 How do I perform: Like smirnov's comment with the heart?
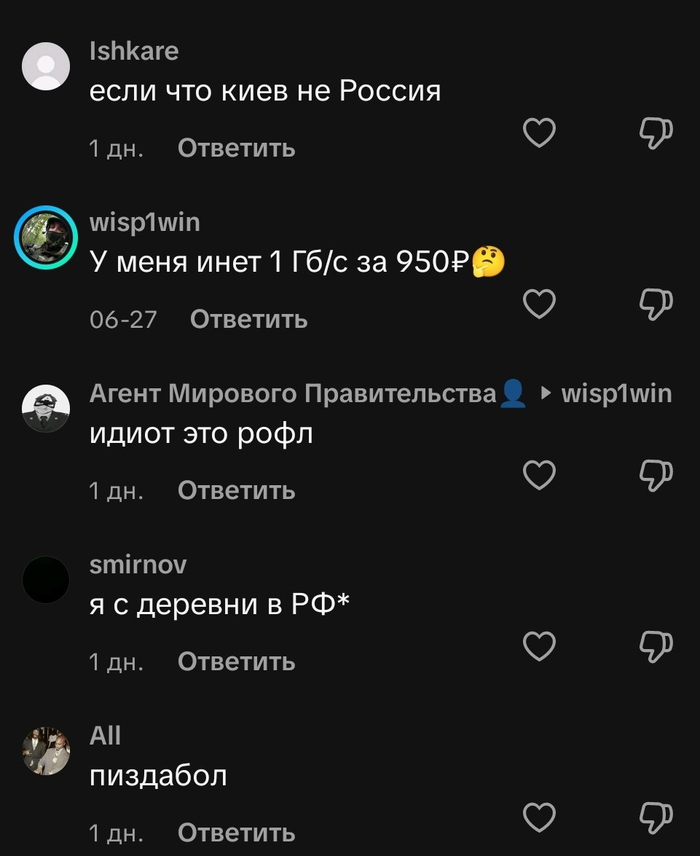pos(539,646)
